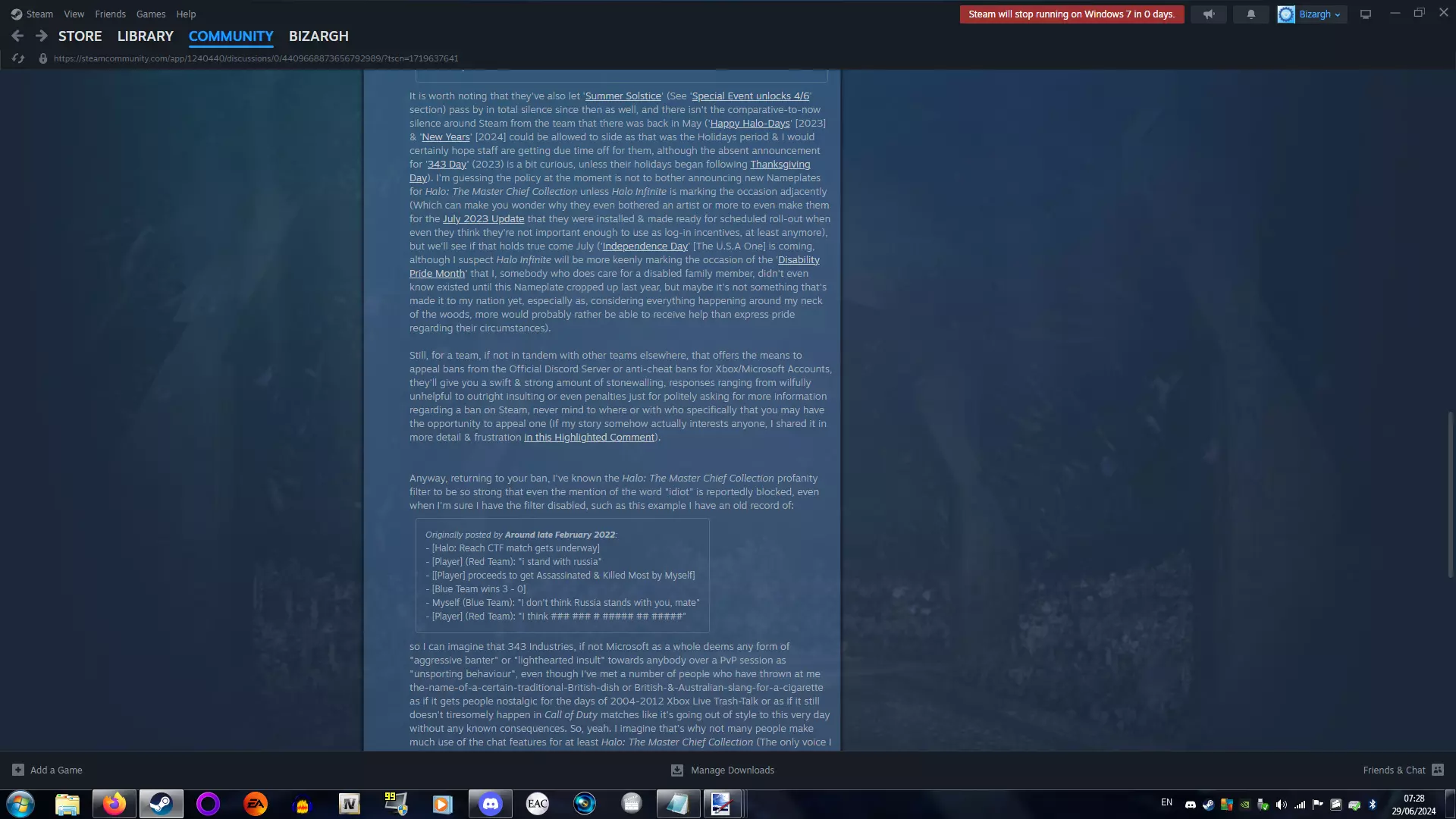Switch to the STORE tab
This screenshot has height=819, width=1456.
80,36
